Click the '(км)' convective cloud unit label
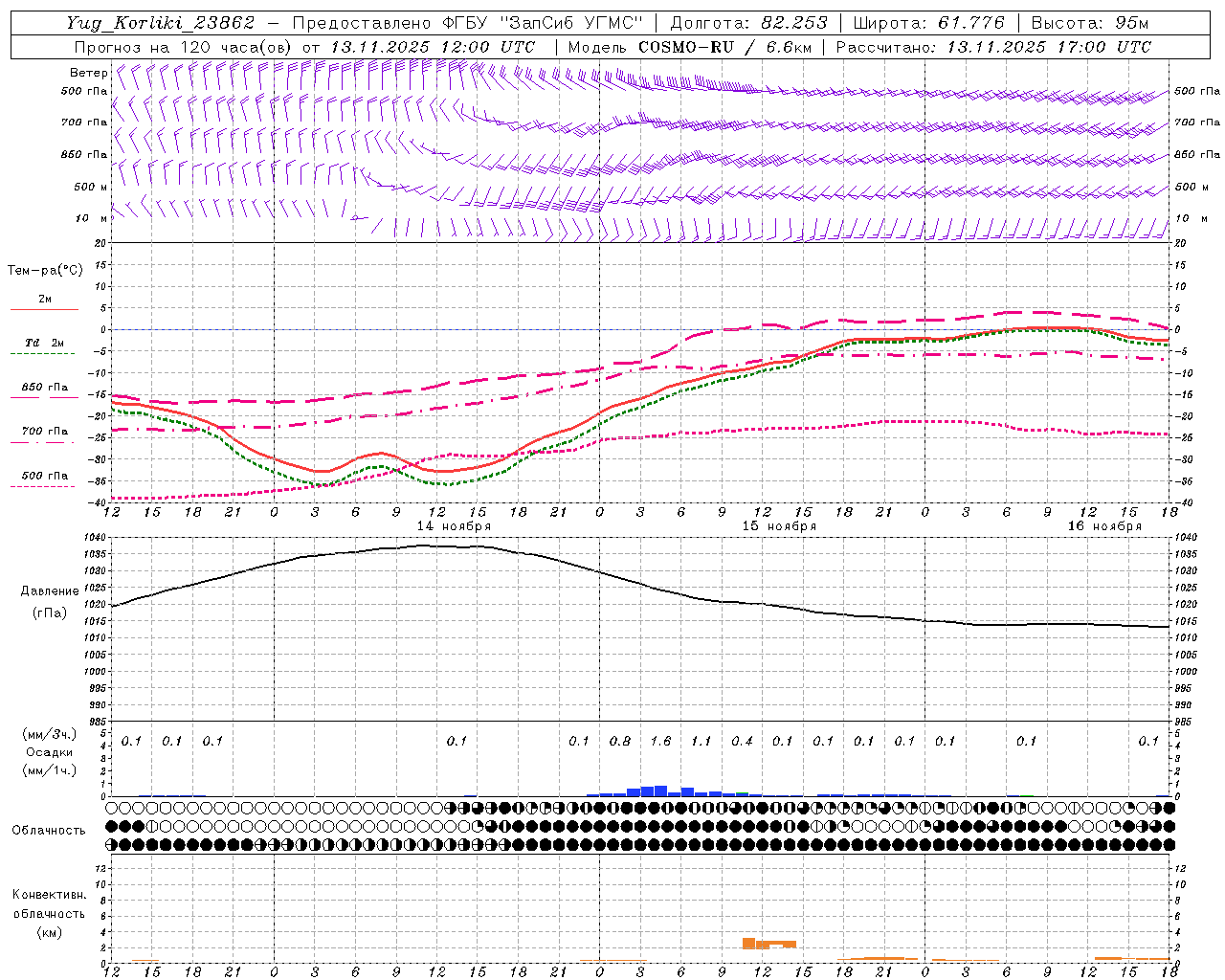Image resolution: width=1225 pixels, height=980 pixels. (x=49, y=932)
